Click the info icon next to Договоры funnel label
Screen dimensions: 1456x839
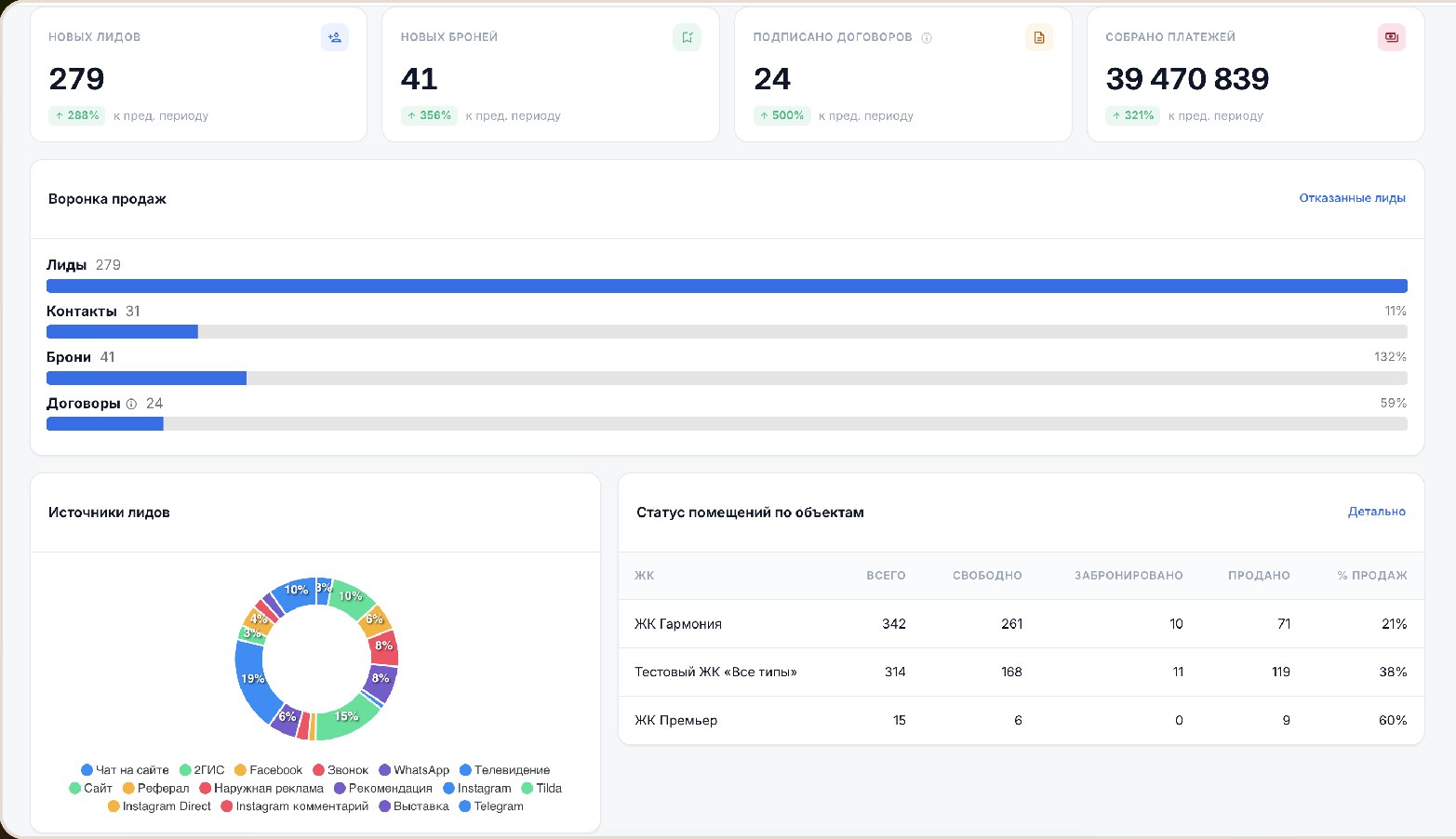(131, 404)
